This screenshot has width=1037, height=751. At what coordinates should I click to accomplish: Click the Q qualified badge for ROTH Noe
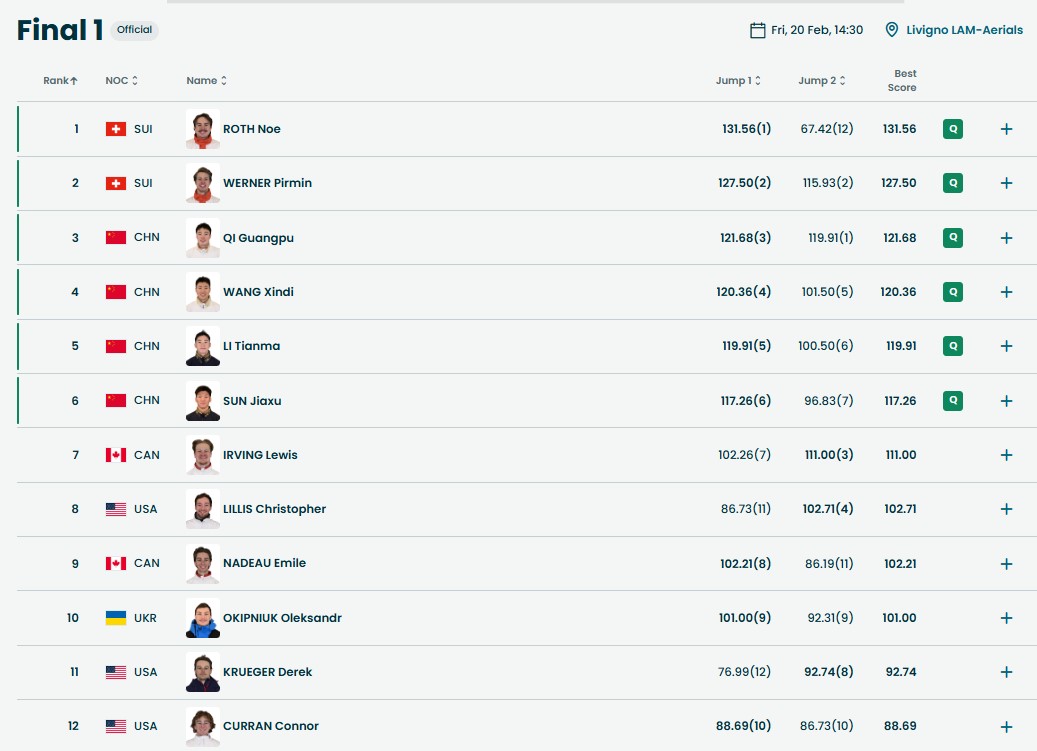(x=953, y=129)
